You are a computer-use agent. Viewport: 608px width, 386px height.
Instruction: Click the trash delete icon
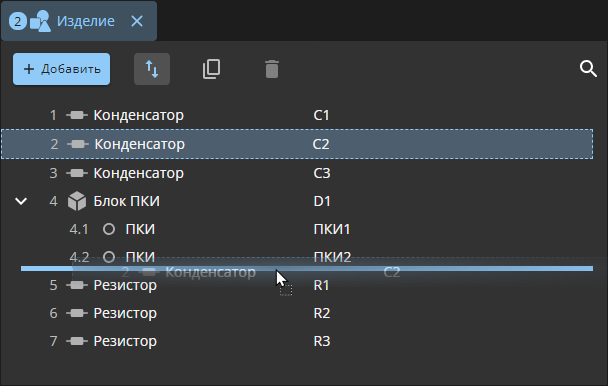pos(272,69)
